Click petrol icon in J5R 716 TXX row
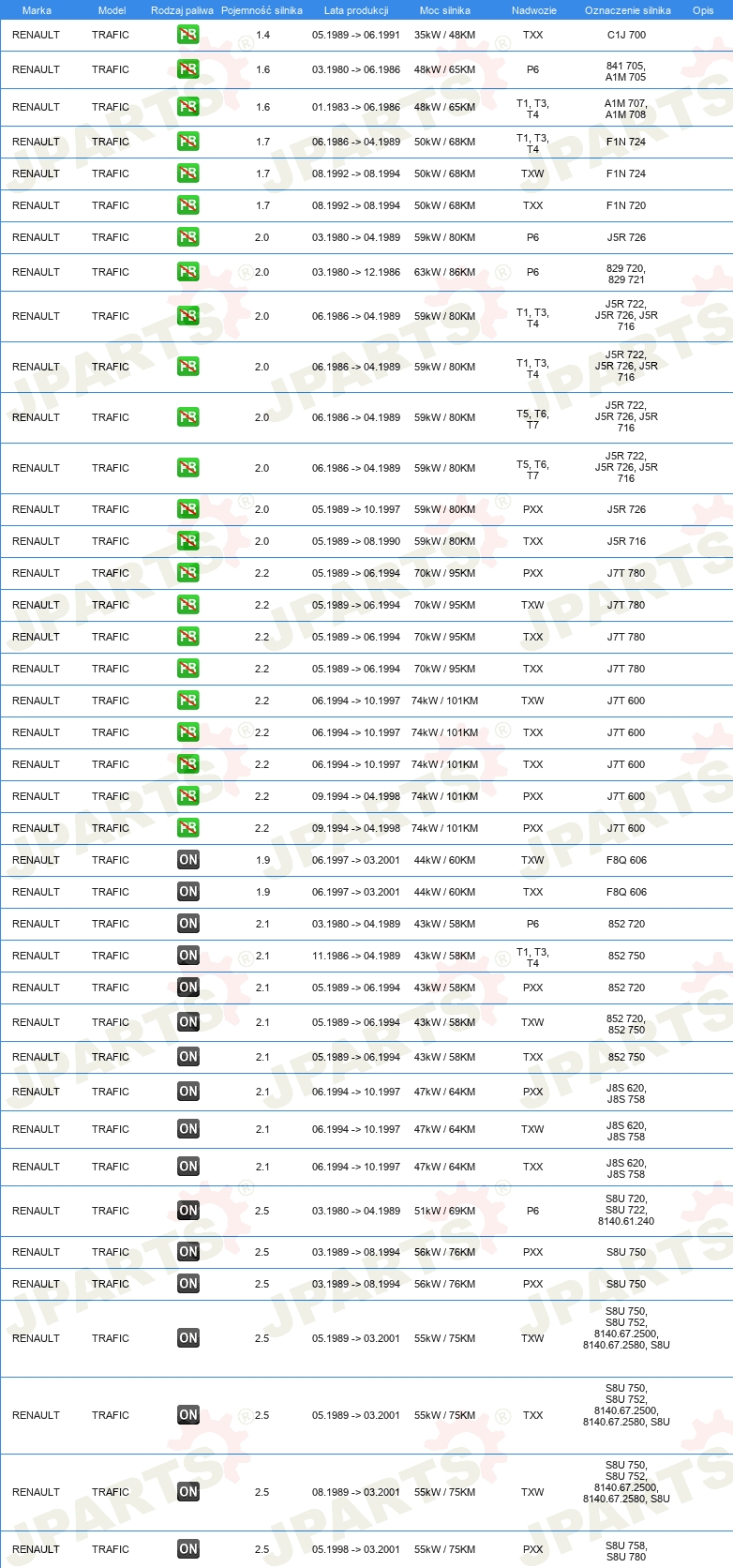This screenshot has height=1568, width=733. pyautogui.click(x=188, y=541)
